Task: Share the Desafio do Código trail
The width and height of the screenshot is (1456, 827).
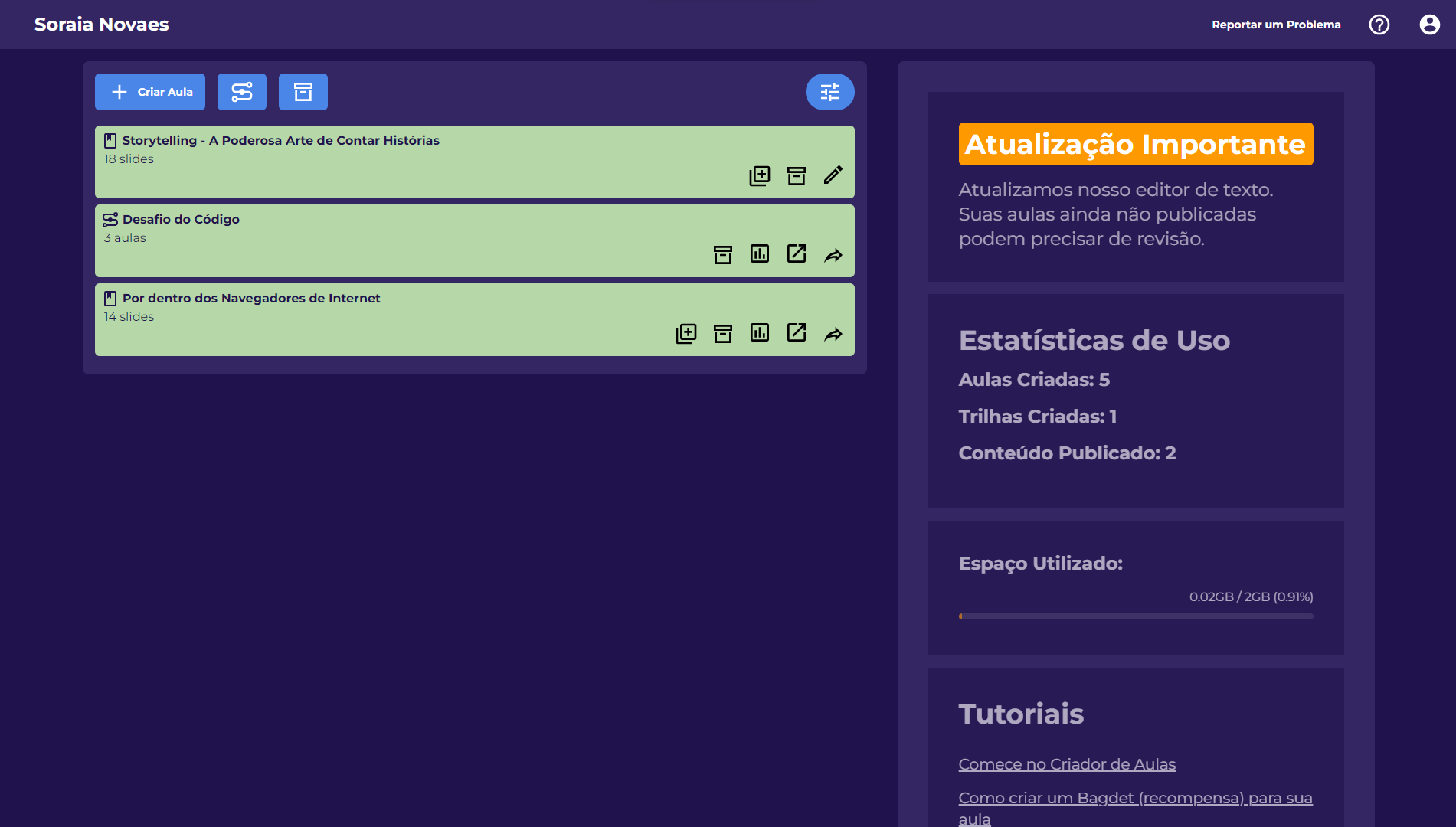Action: click(833, 256)
